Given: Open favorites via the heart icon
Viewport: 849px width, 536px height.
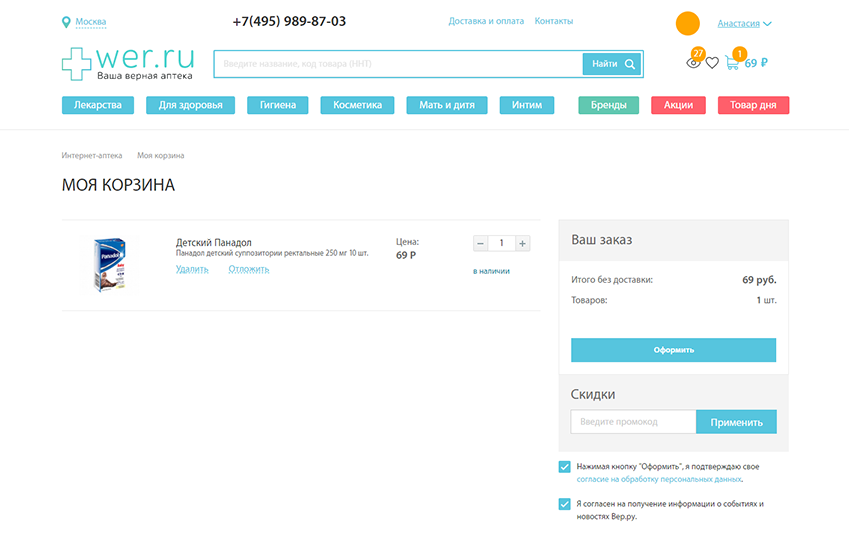Looking at the screenshot, I should point(712,63).
